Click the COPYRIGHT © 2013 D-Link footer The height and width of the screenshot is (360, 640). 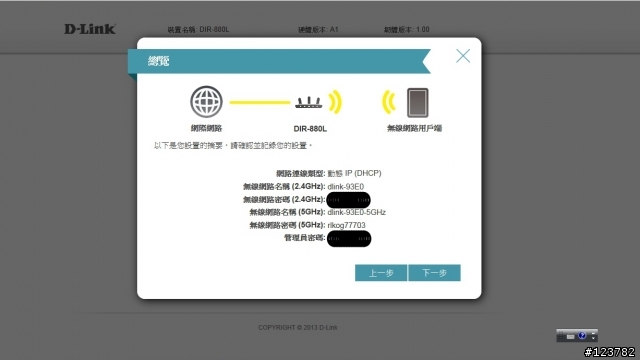tap(298, 327)
